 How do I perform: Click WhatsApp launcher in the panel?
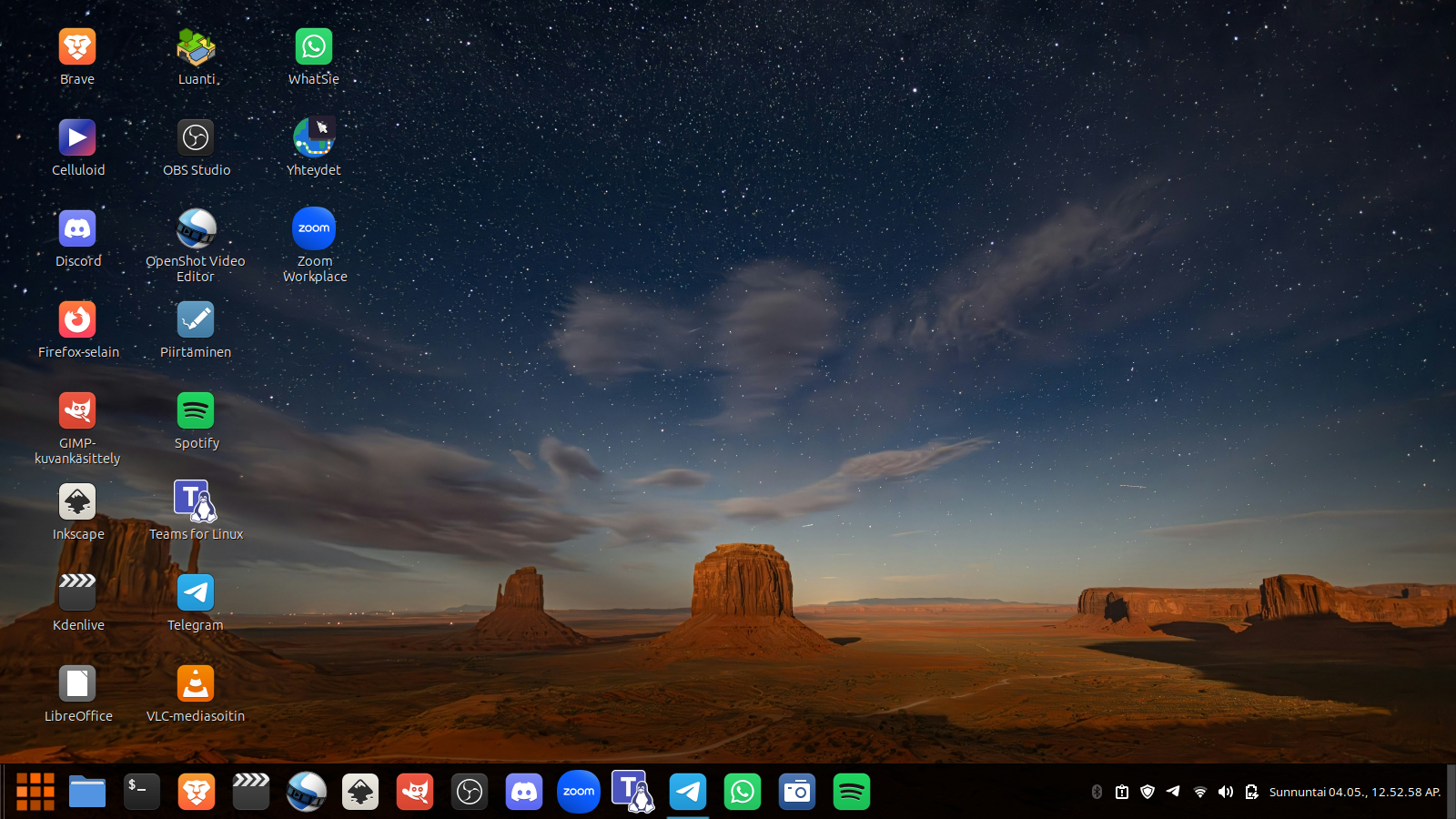pos(743,792)
